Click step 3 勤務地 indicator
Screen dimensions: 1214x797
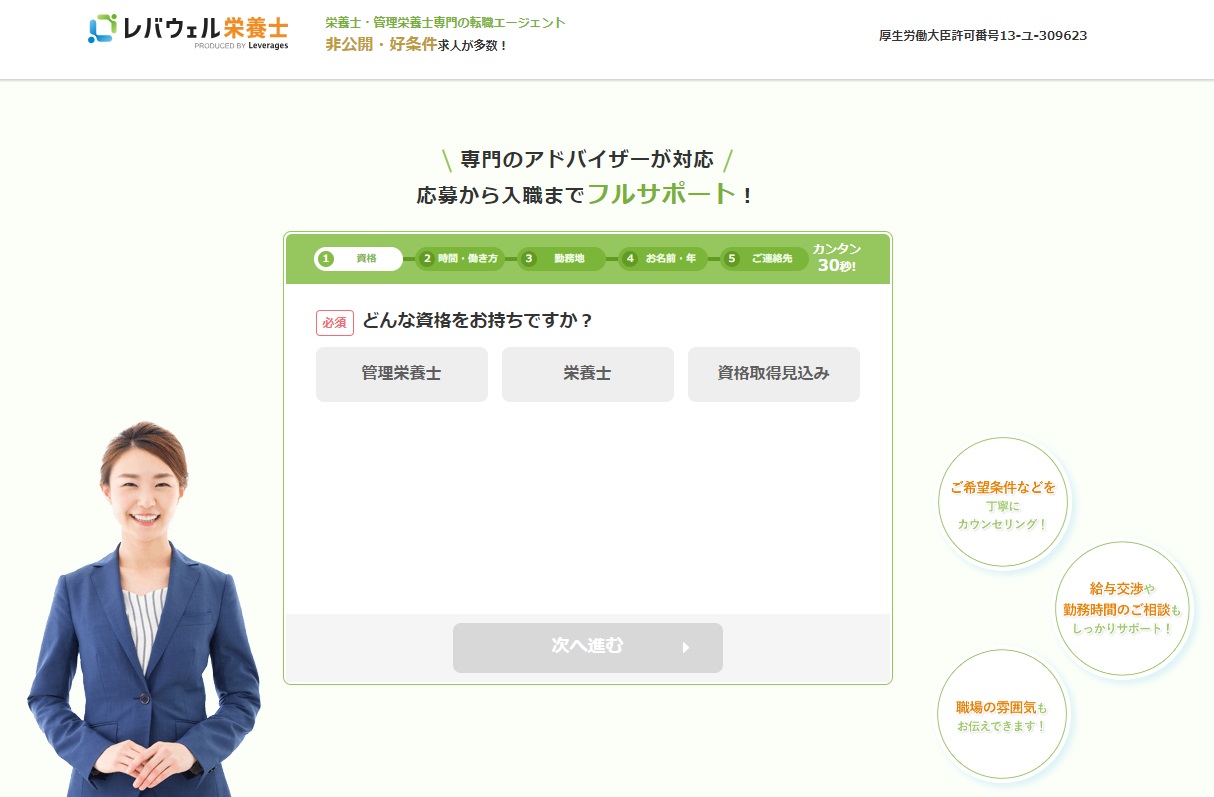[x=560, y=258]
